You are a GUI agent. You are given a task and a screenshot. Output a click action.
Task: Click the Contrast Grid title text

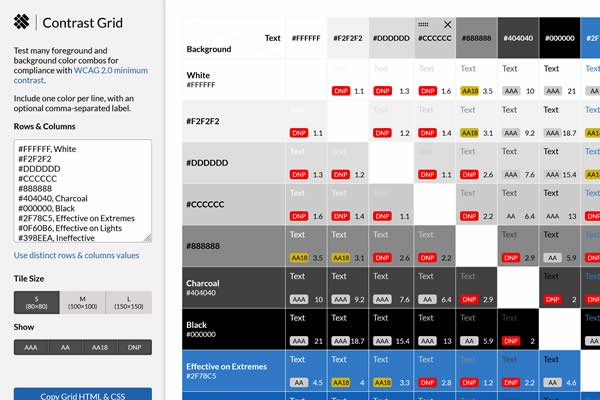click(x=83, y=23)
